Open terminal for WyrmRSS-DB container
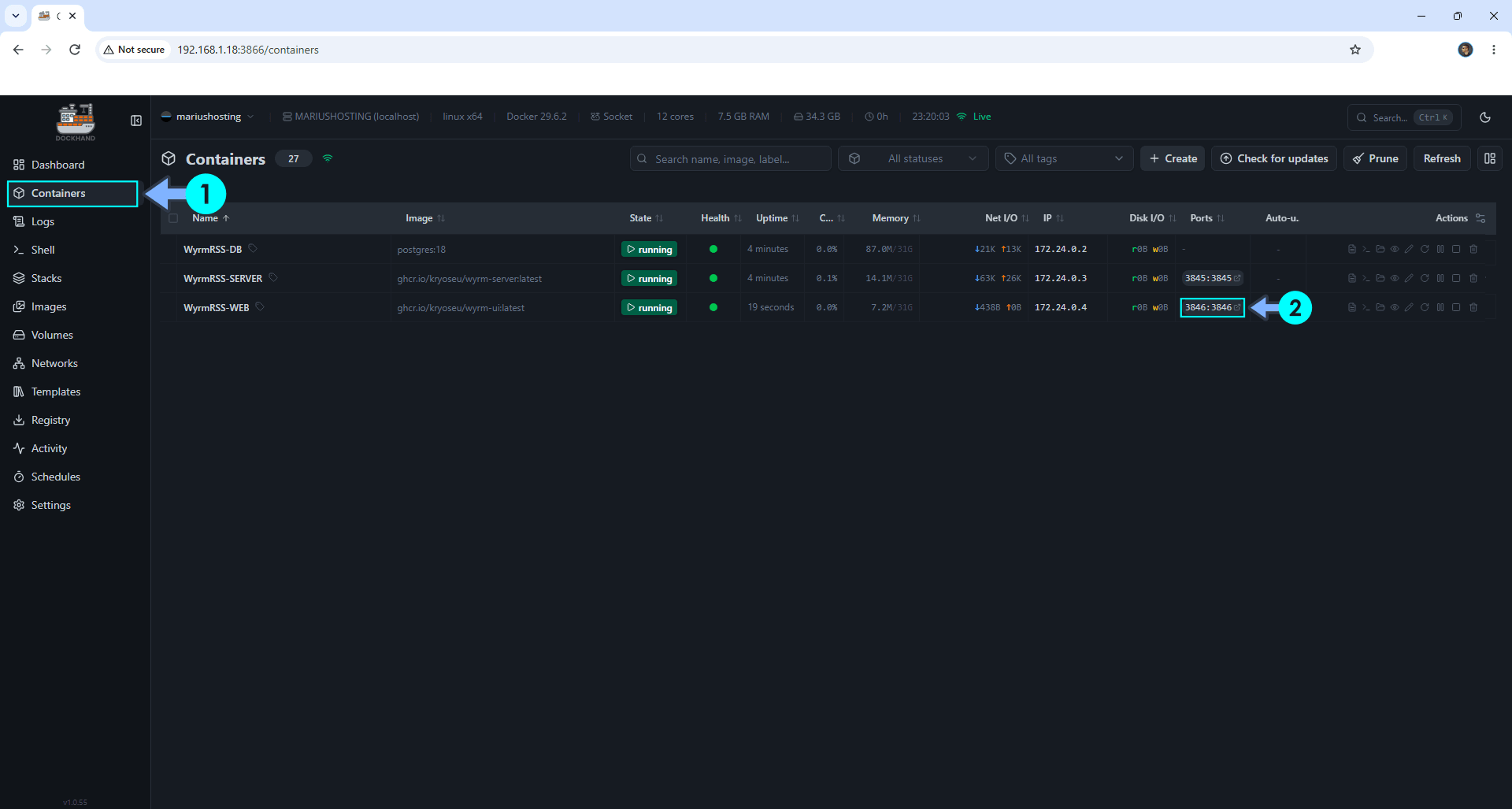1512x809 pixels. pos(1366,249)
